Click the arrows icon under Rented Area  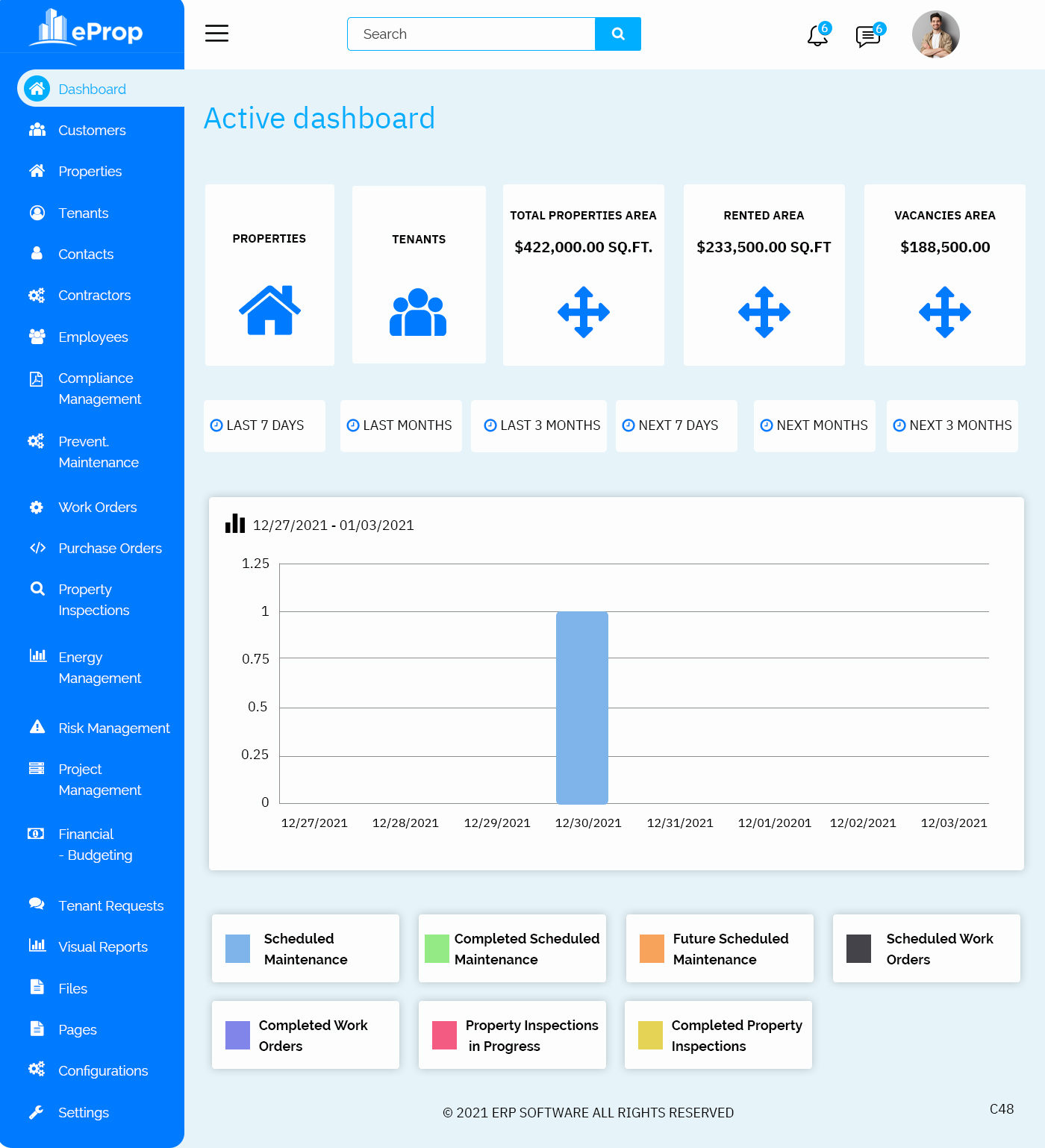(x=764, y=312)
